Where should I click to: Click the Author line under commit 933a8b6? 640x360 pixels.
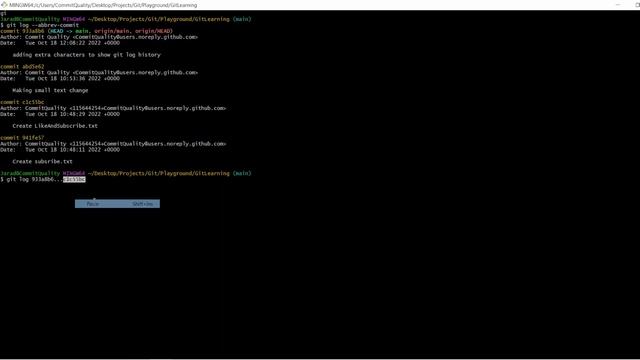tap(99, 37)
